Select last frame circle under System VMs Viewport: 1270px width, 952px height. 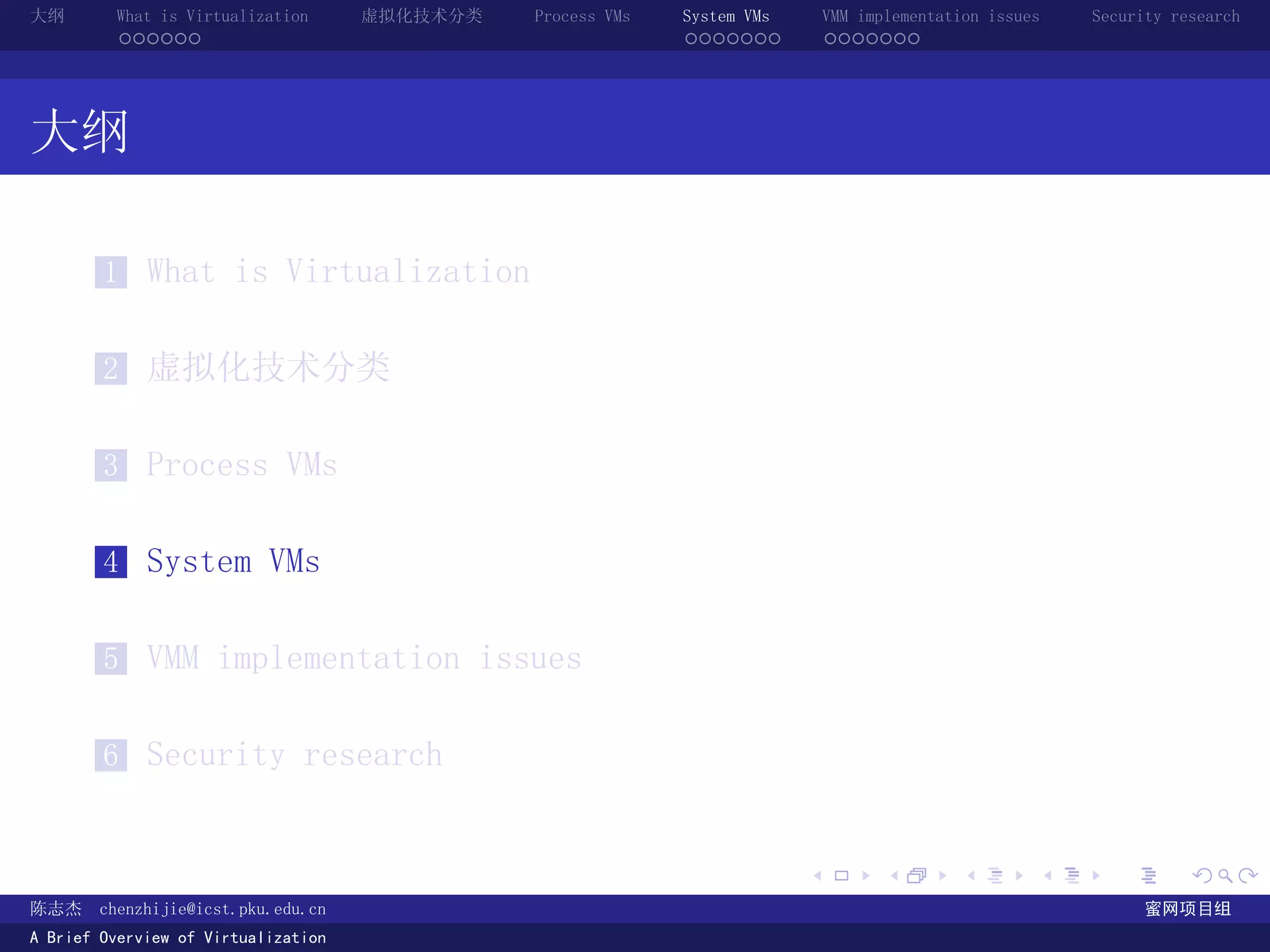(775, 38)
